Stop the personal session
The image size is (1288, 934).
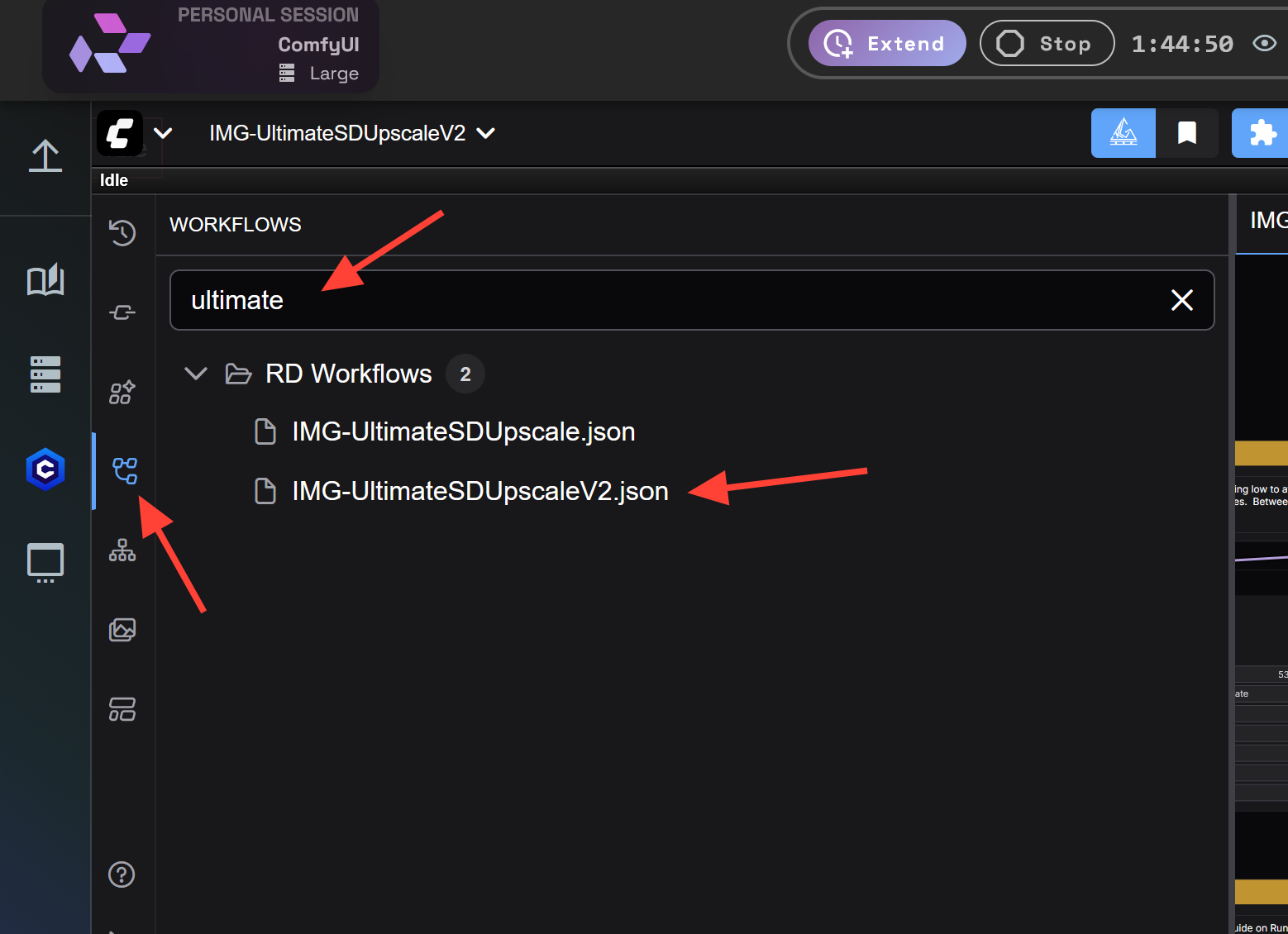[1047, 43]
